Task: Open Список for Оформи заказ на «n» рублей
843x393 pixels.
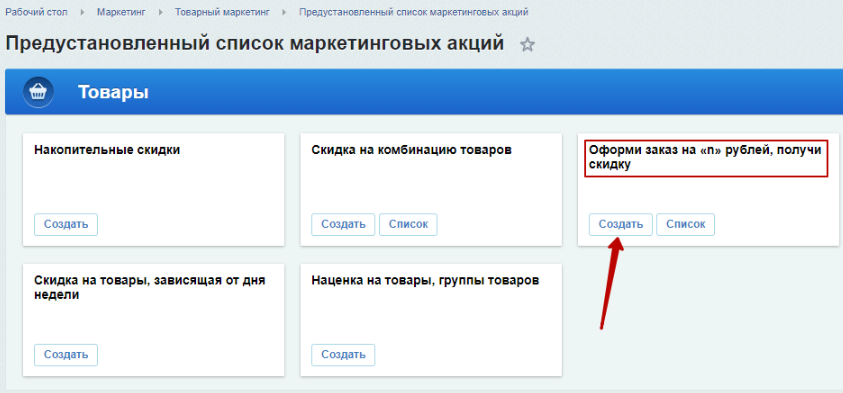Action: [x=686, y=224]
